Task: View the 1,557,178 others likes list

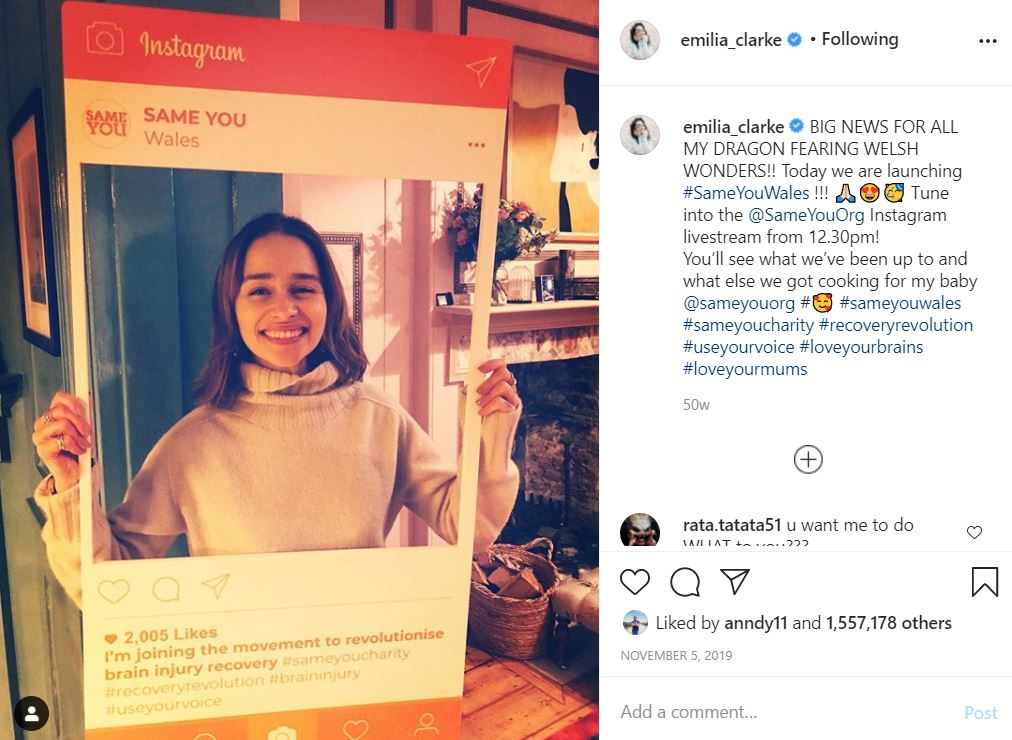Action: coord(889,623)
